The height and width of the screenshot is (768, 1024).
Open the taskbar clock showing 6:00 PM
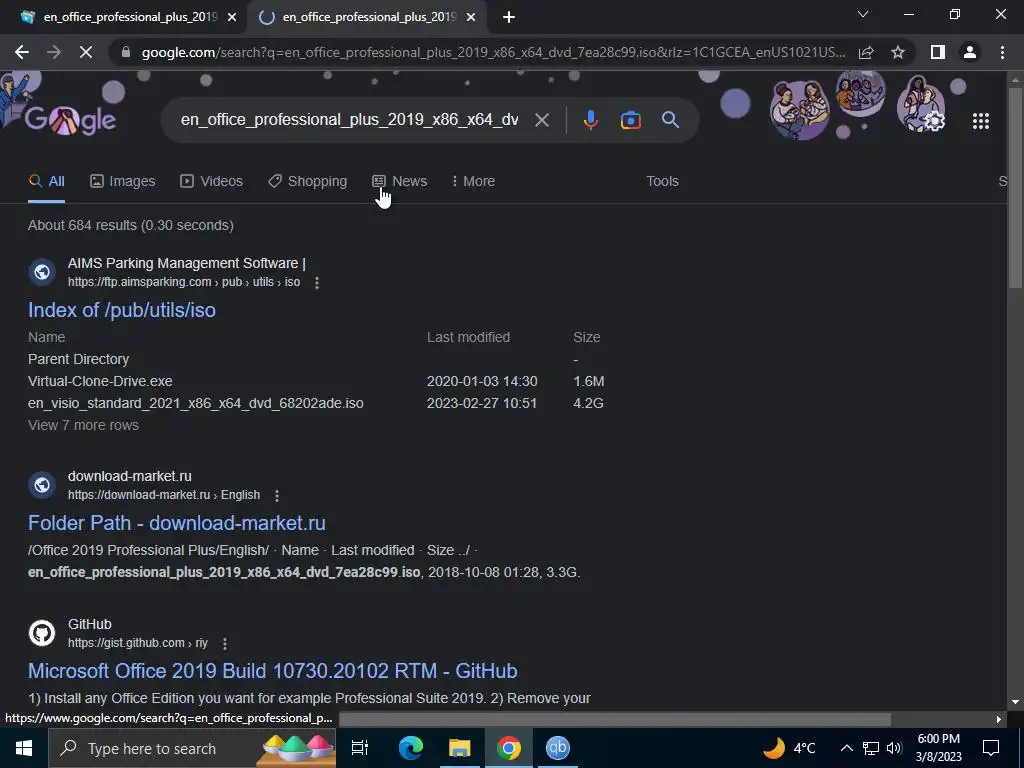pos(938,748)
